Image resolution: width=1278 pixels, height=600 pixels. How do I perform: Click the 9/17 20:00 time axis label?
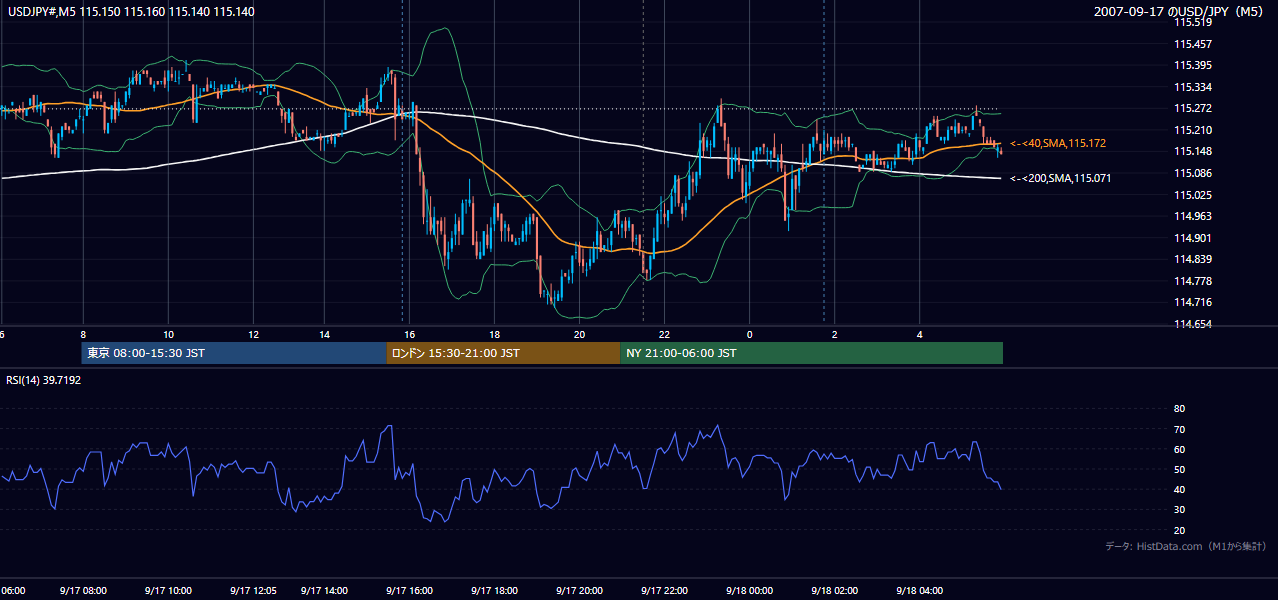point(579,591)
